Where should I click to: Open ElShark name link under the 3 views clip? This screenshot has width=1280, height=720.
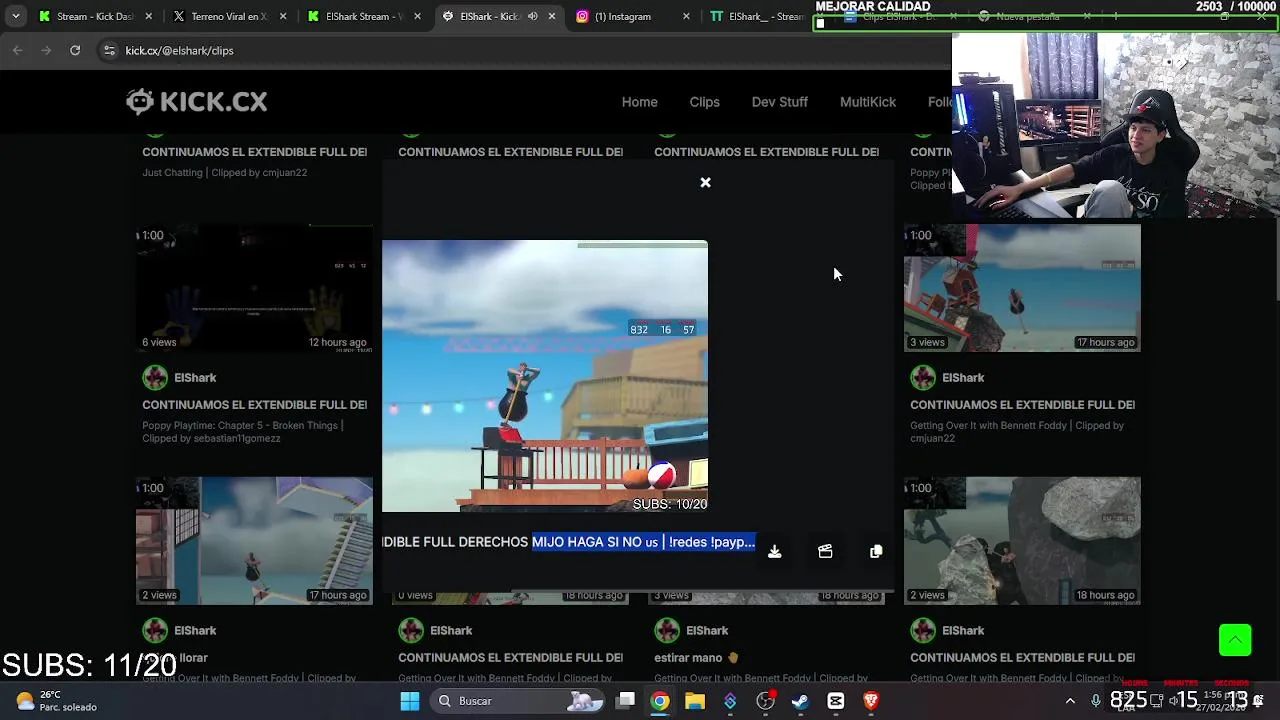(x=963, y=378)
